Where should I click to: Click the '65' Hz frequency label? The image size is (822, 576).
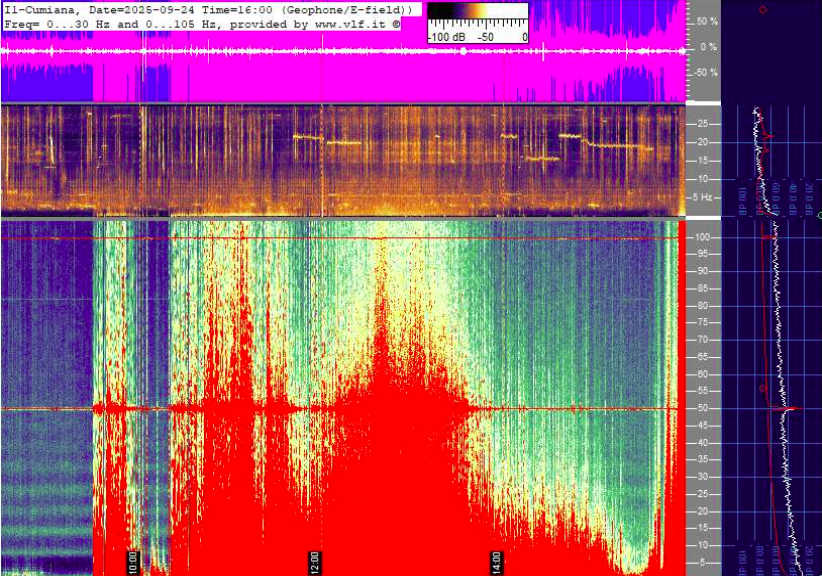[702, 357]
